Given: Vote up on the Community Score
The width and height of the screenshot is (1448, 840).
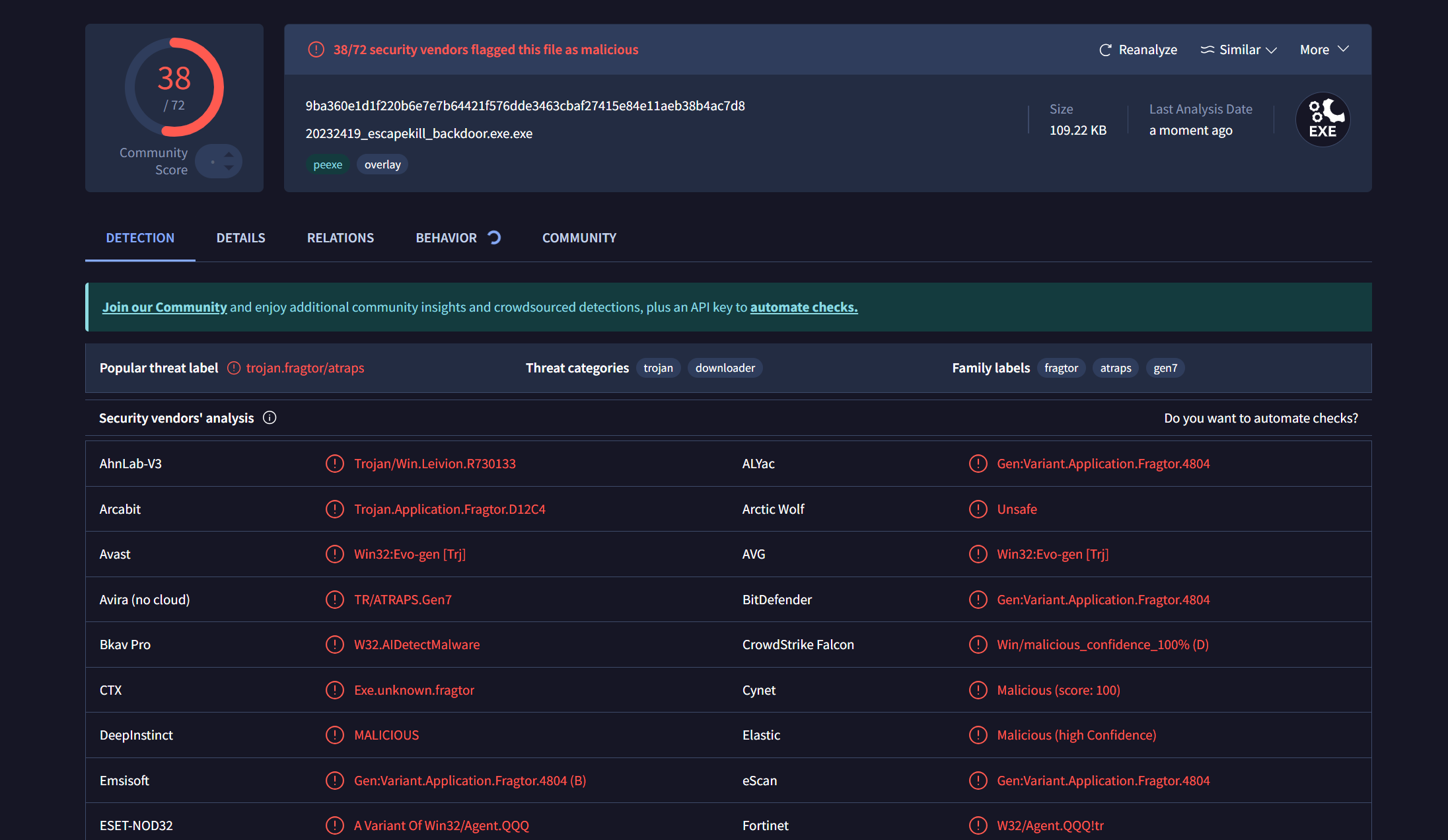Looking at the screenshot, I should tap(229, 155).
